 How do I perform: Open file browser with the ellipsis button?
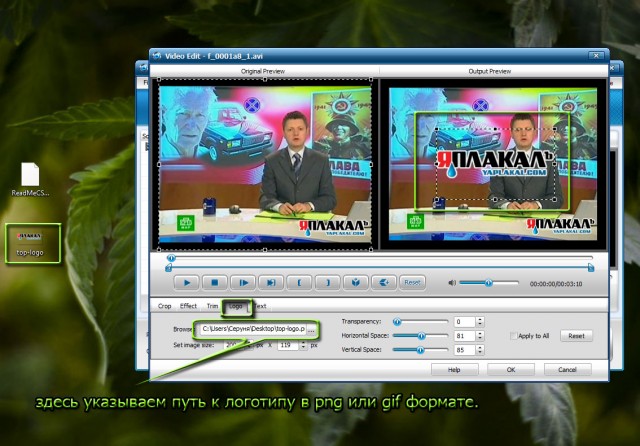[x=311, y=330]
